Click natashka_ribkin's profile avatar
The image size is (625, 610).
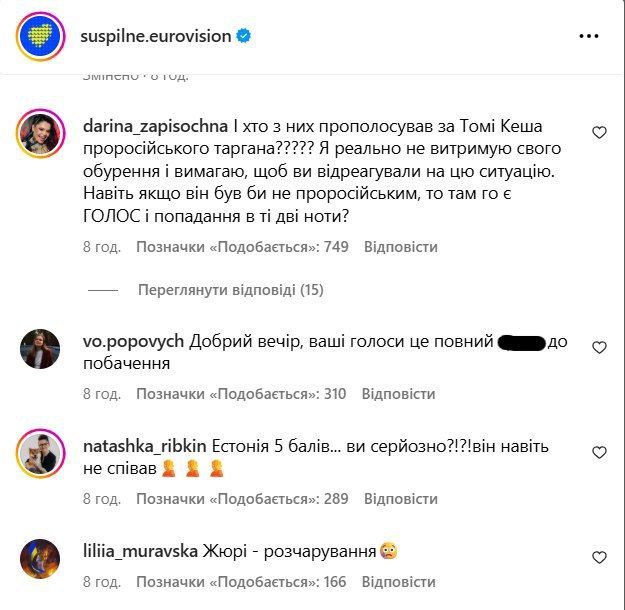coord(40,453)
